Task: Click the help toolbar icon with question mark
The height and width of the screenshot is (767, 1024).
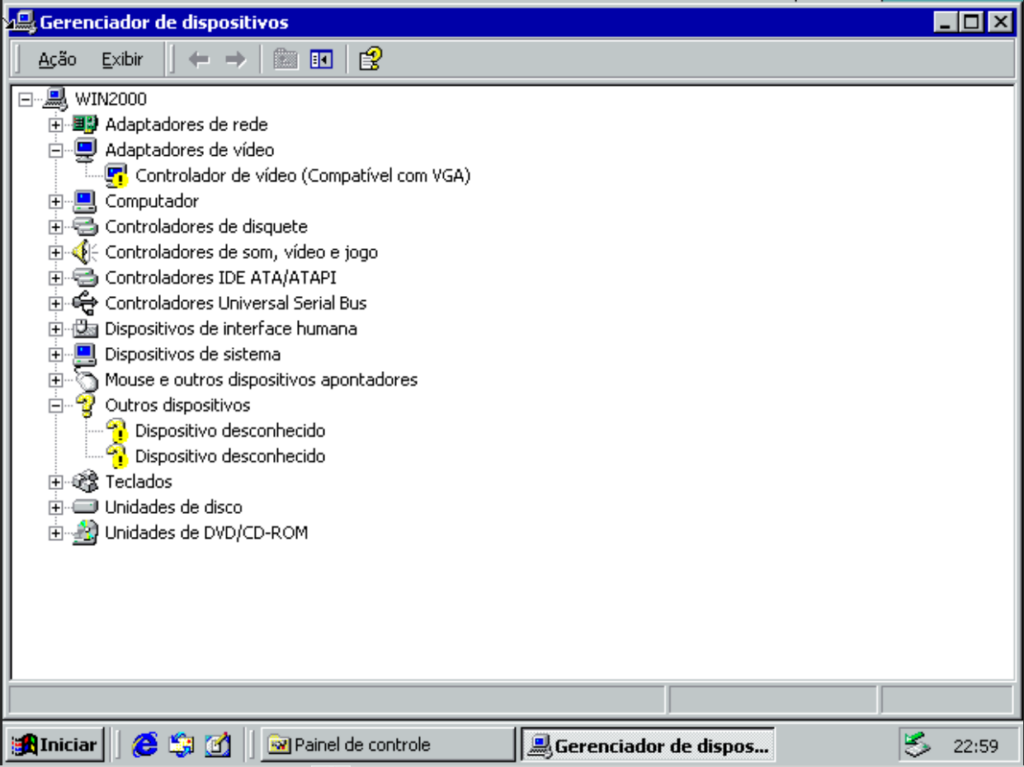Action: pos(370,60)
